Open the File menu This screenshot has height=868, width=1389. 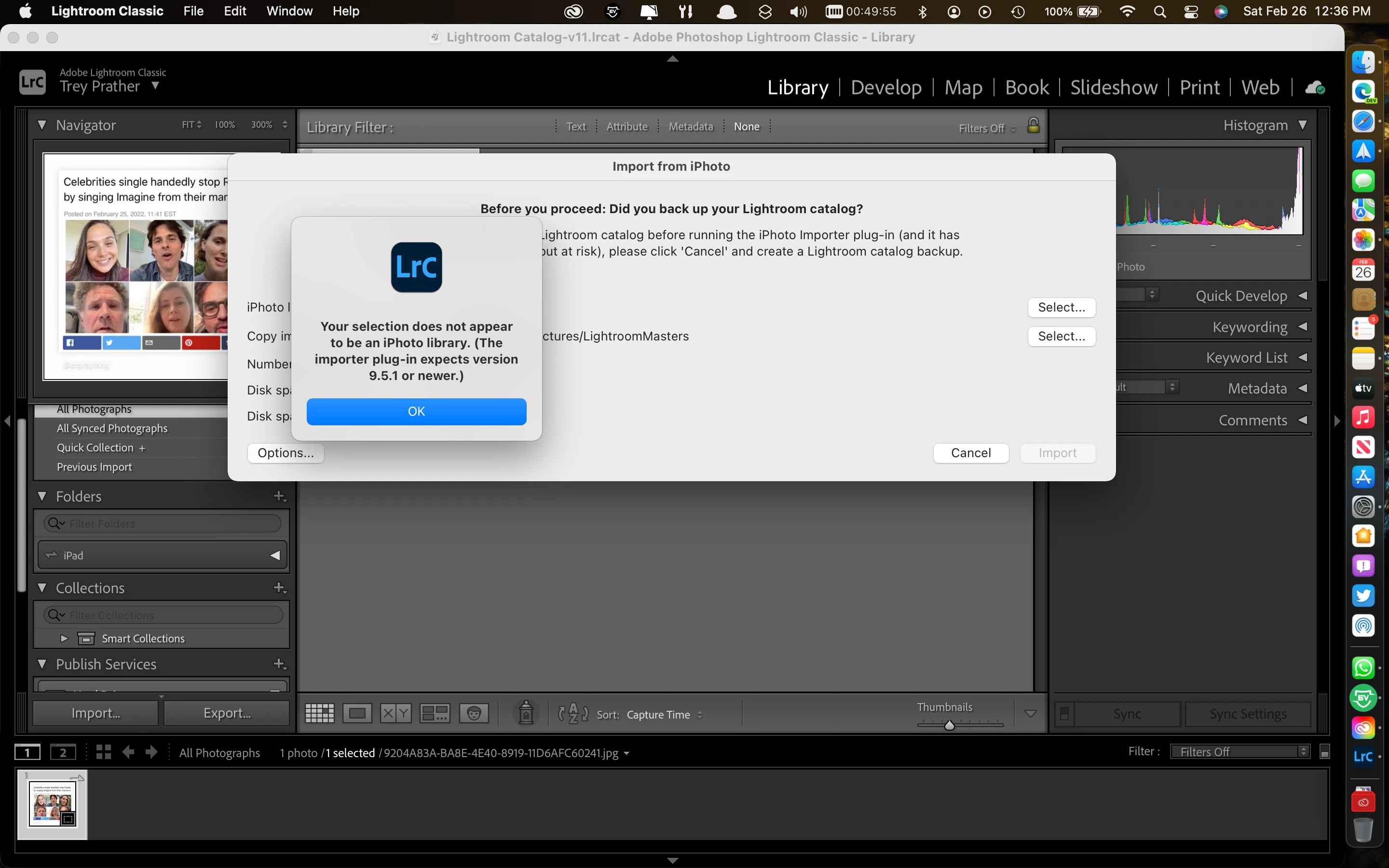pyautogui.click(x=193, y=11)
